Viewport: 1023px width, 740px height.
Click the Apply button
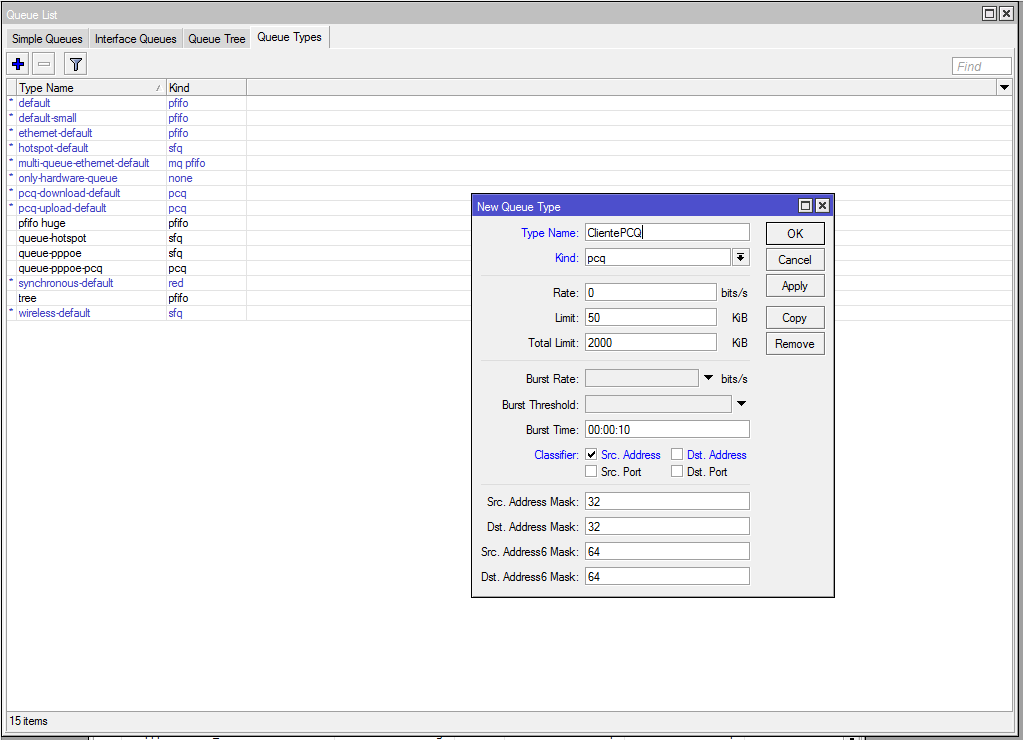[x=795, y=286]
